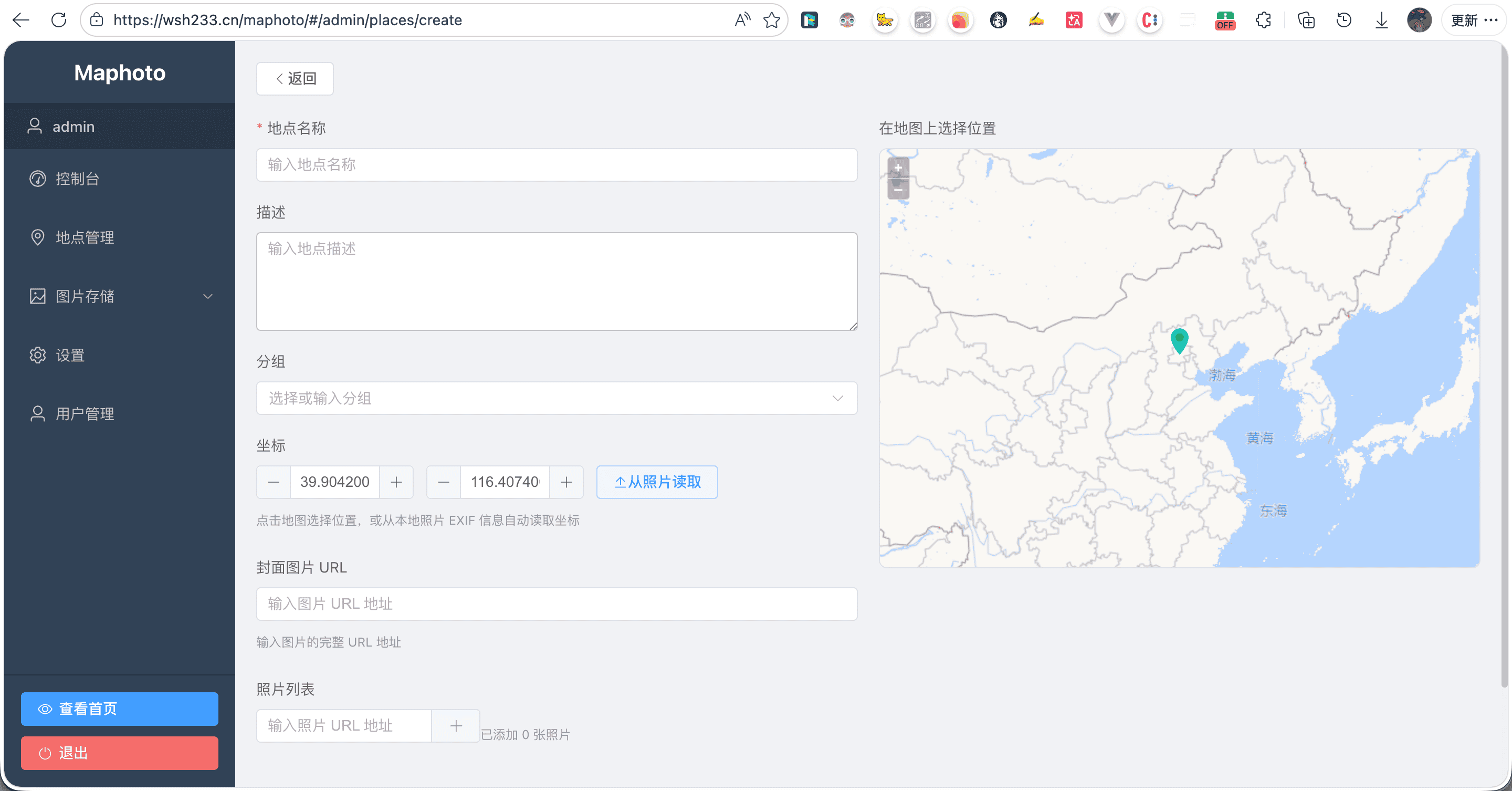Open 设置 in the sidebar
Image resolution: width=1512 pixels, height=791 pixels.
(x=70, y=355)
